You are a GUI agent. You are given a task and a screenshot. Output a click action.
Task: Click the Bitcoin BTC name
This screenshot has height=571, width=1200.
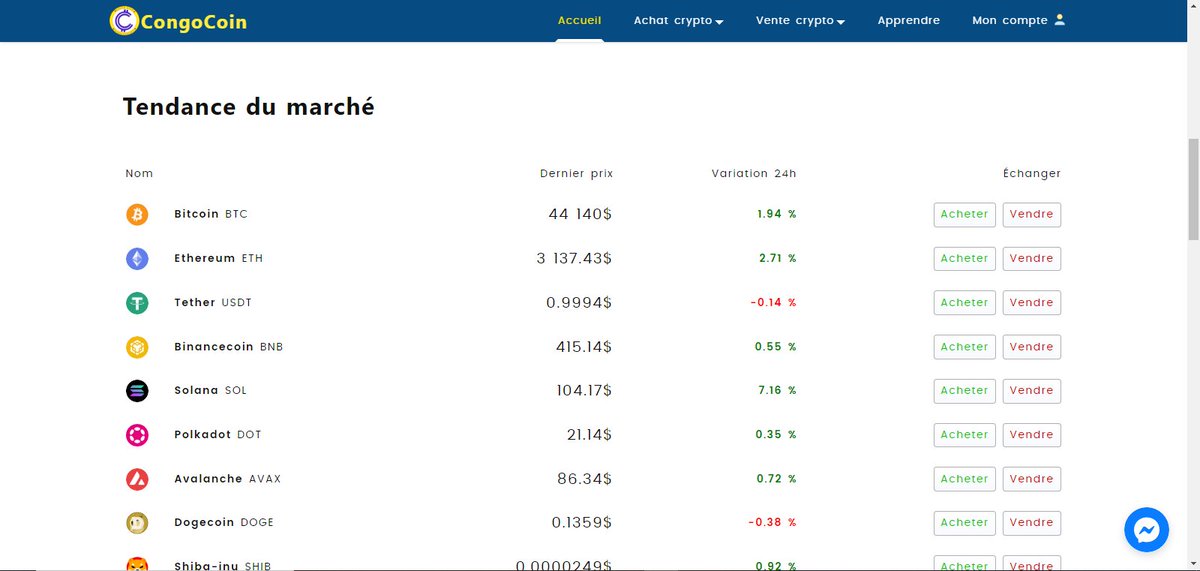pyautogui.click(x=211, y=214)
